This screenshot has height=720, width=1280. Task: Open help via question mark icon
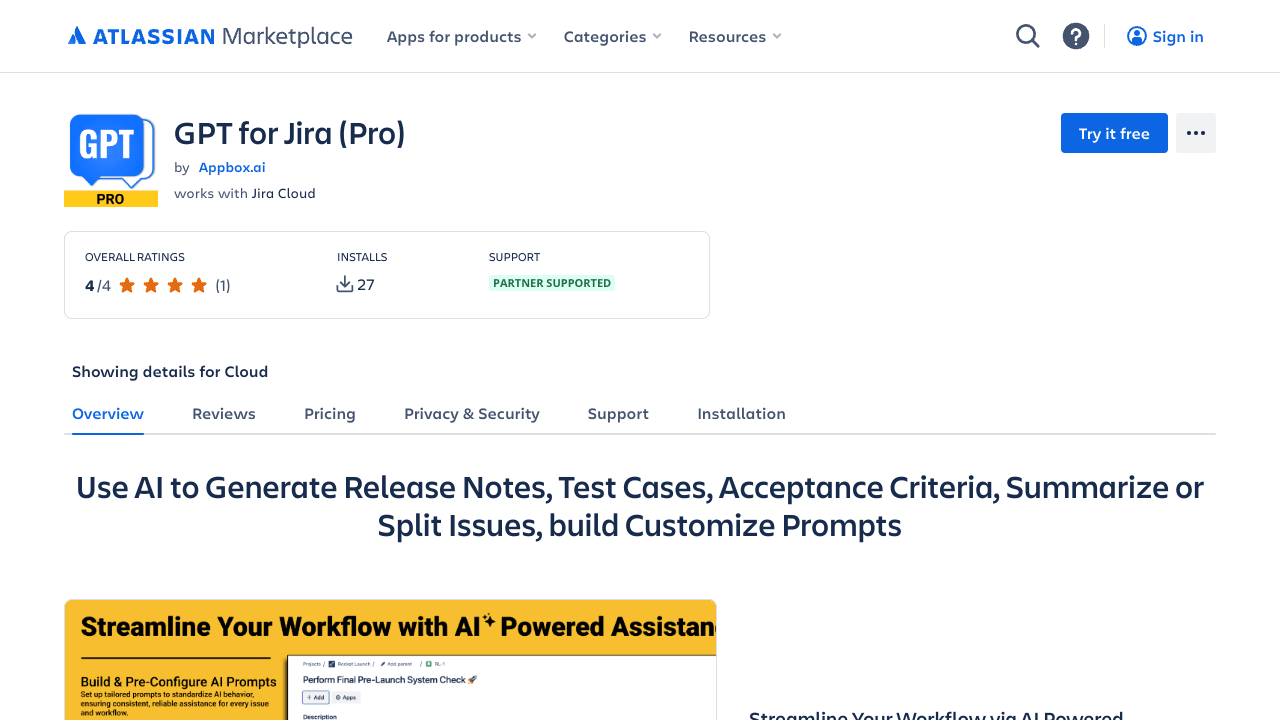1075,35
